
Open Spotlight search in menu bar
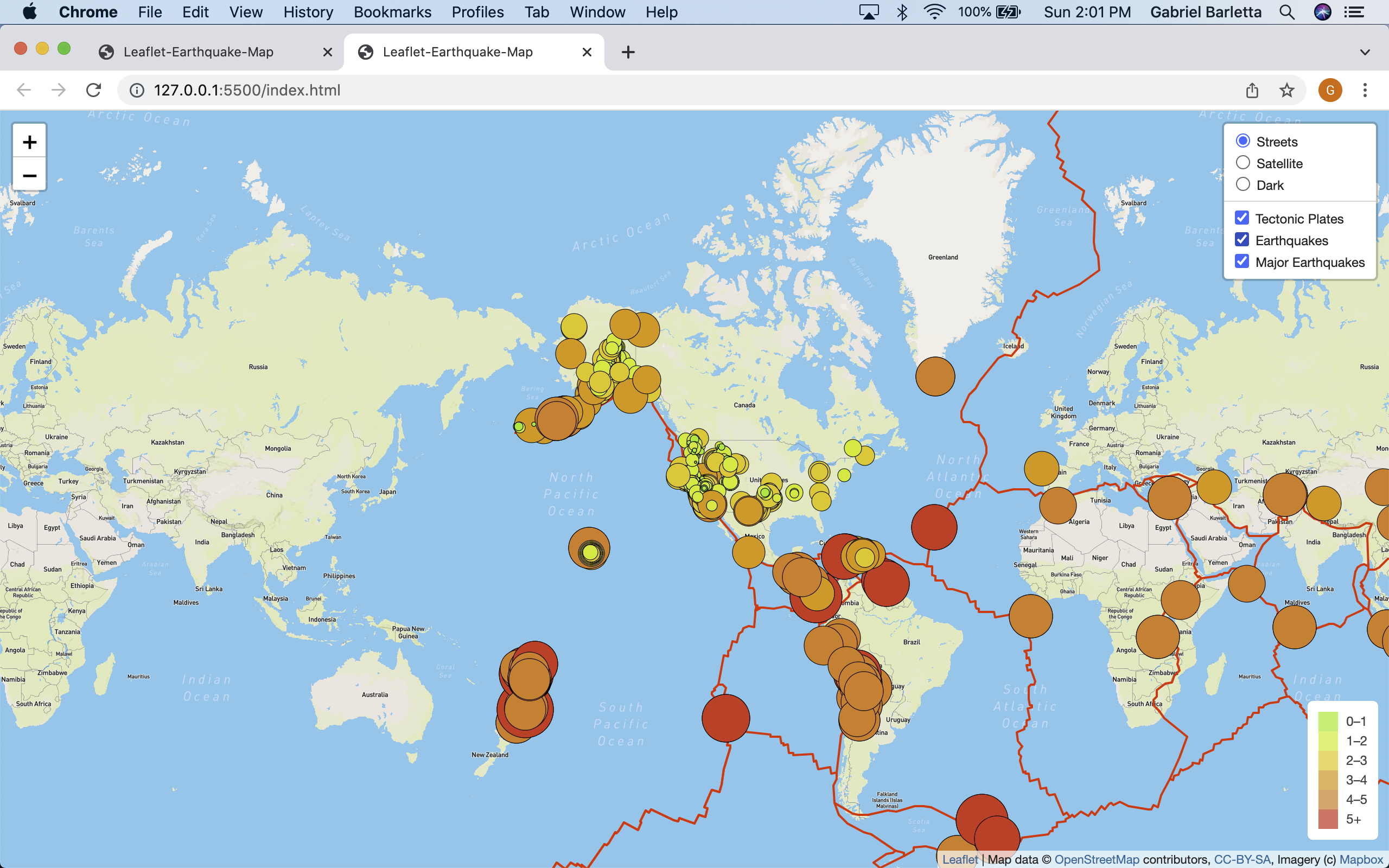(x=1287, y=12)
